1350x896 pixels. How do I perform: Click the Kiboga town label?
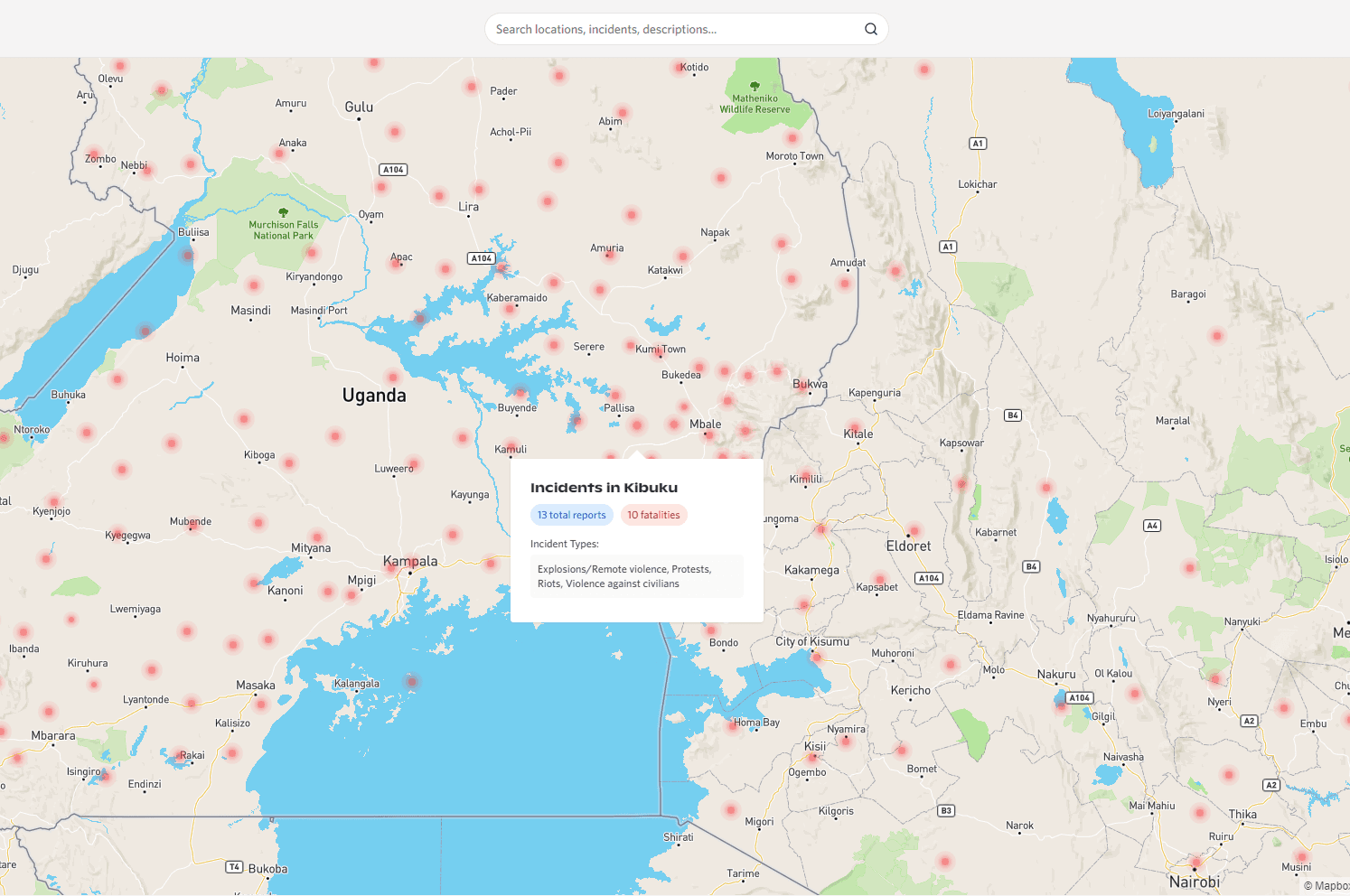click(259, 455)
